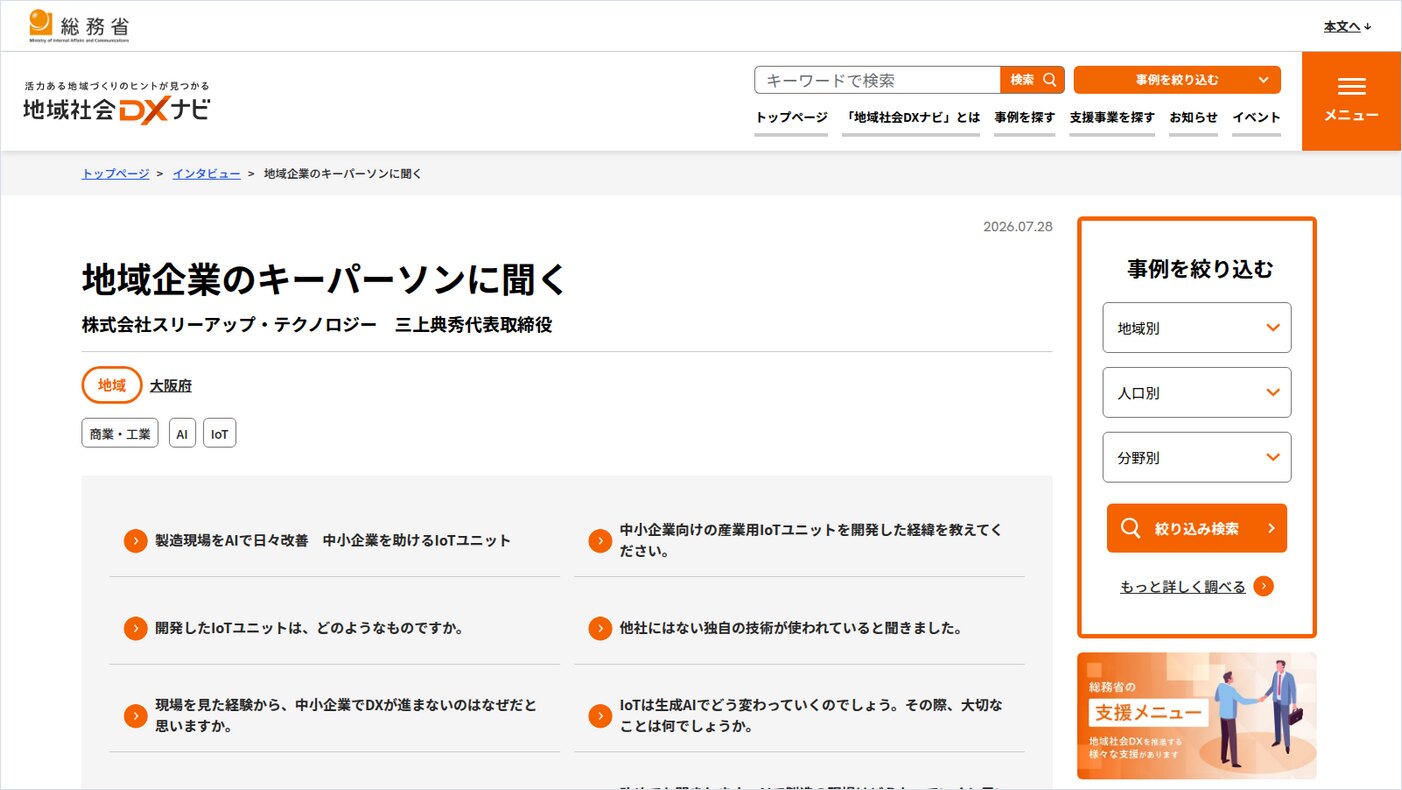
Task: Click arrow icon for 他社にはない独自の技術
Action: (600, 628)
